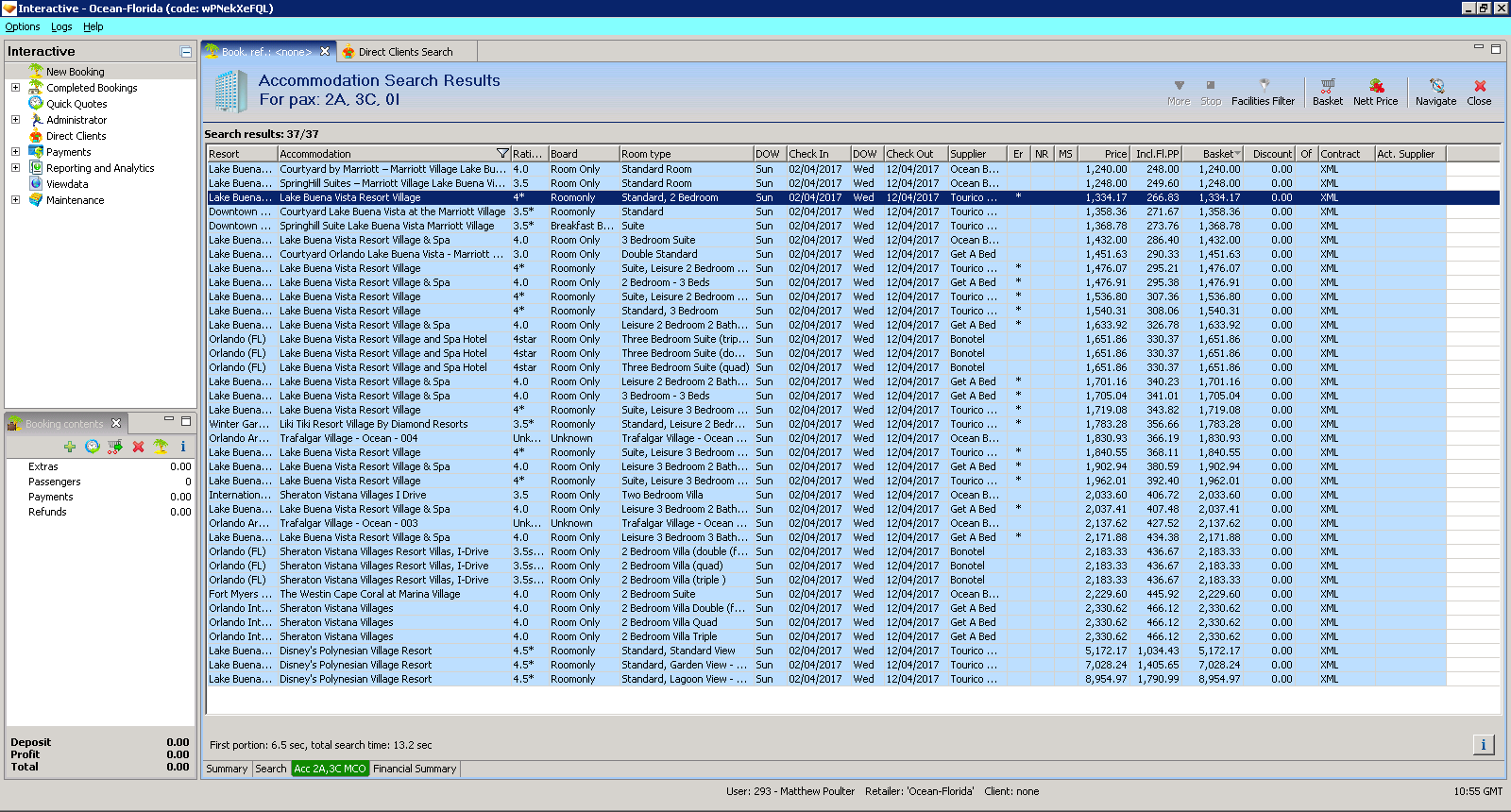This screenshot has width=1511, height=812.
Task: Sort by the Price column header
Action: (1103, 154)
